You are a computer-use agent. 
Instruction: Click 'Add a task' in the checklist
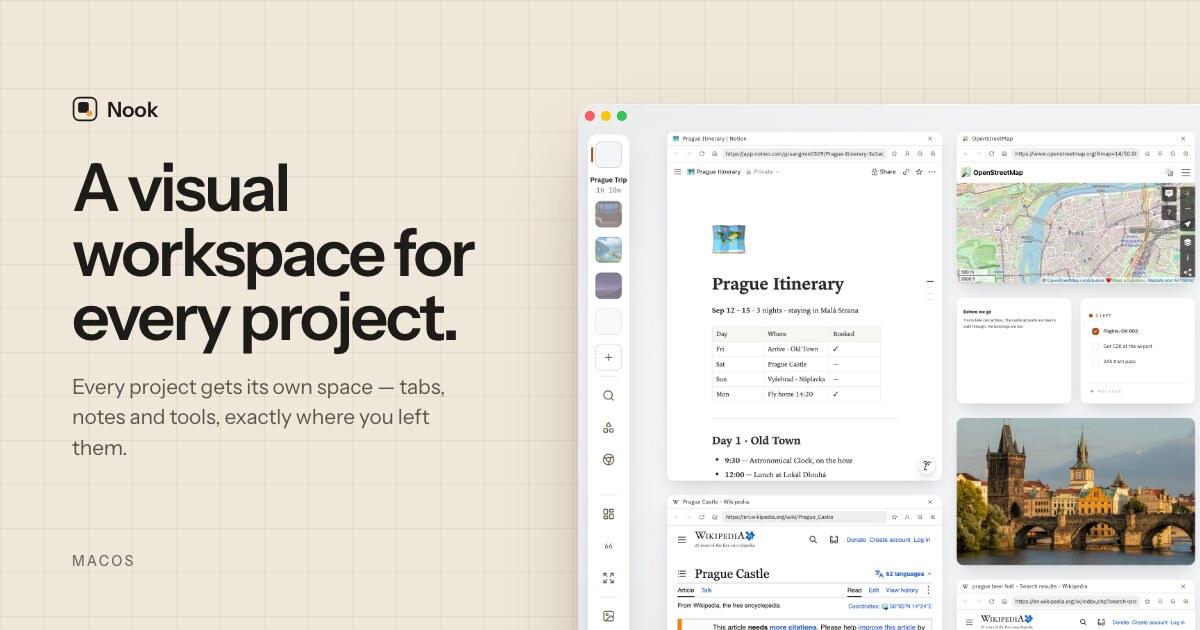(1108, 391)
